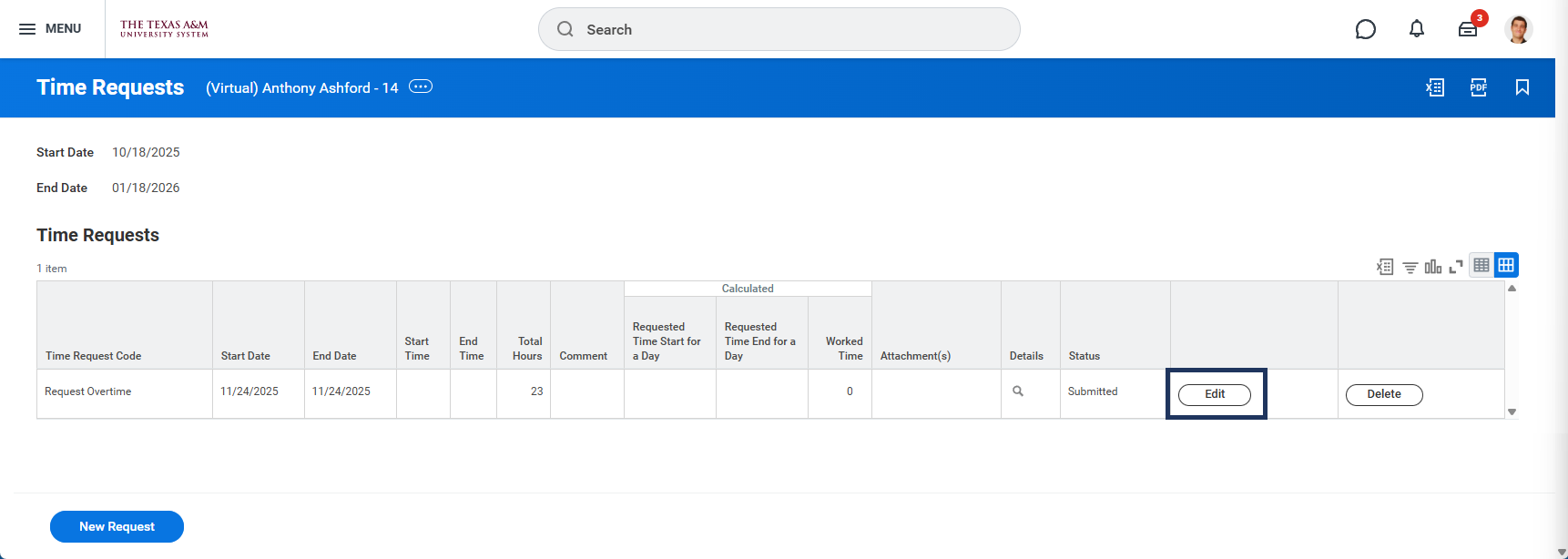1568x559 pixels.
Task: Open the chat assistant speech bubble icon
Action: 1365,29
